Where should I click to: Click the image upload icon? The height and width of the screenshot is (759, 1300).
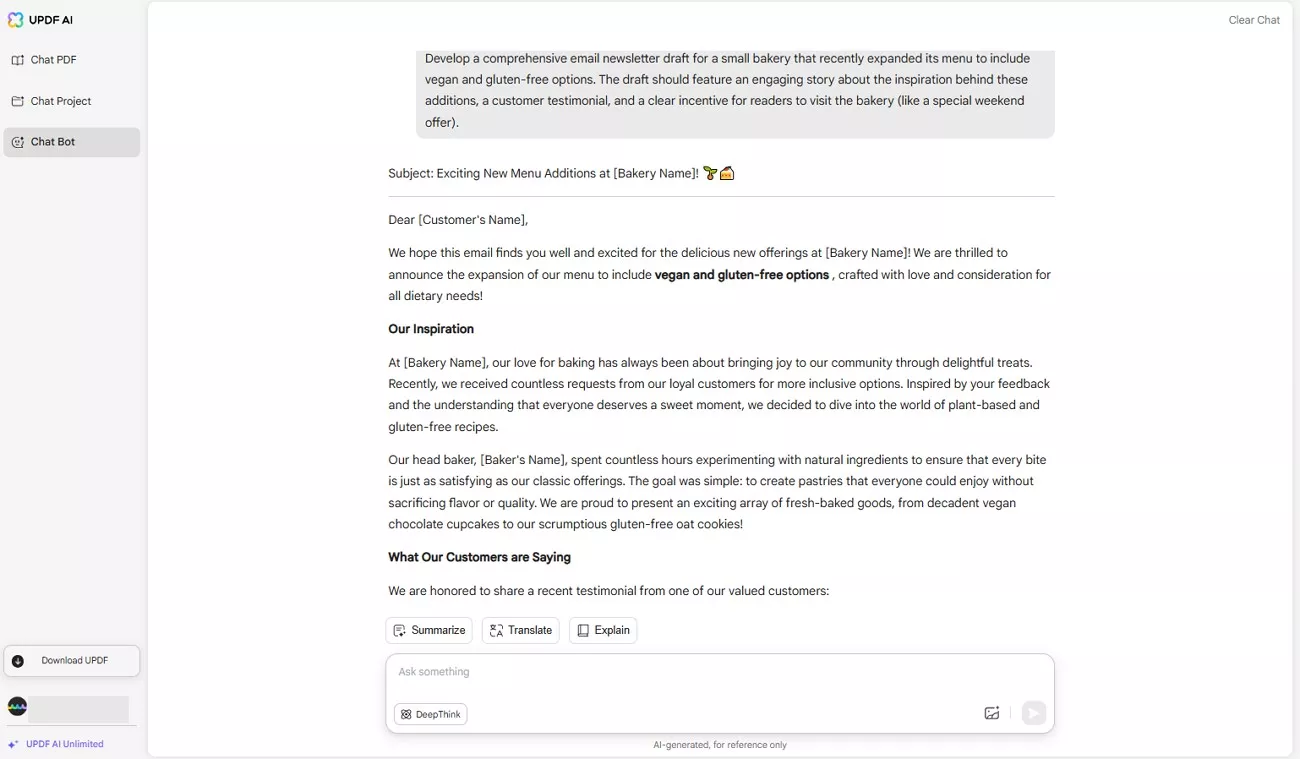pyautogui.click(x=991, y=713)
